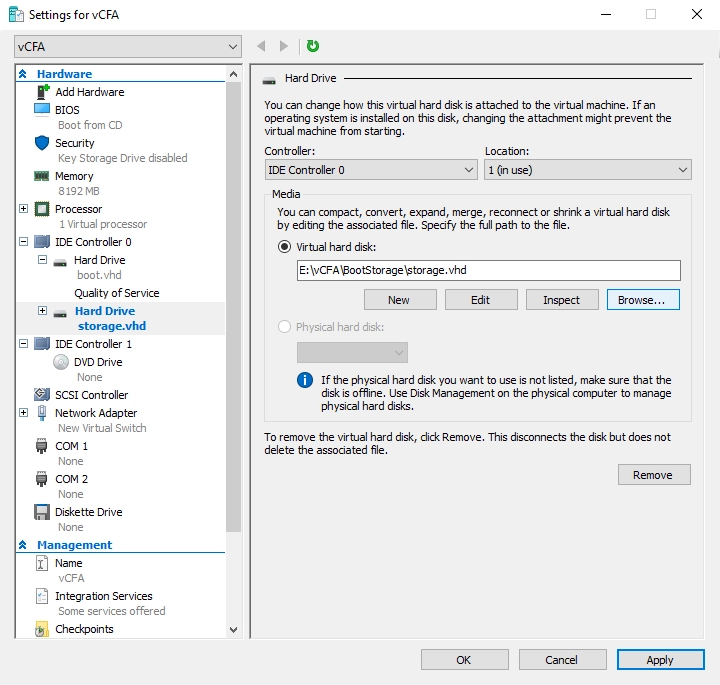The height and width of the screenshot is (685, 720).
Task: Click the Apply button
Action: (x=660, y=660)
